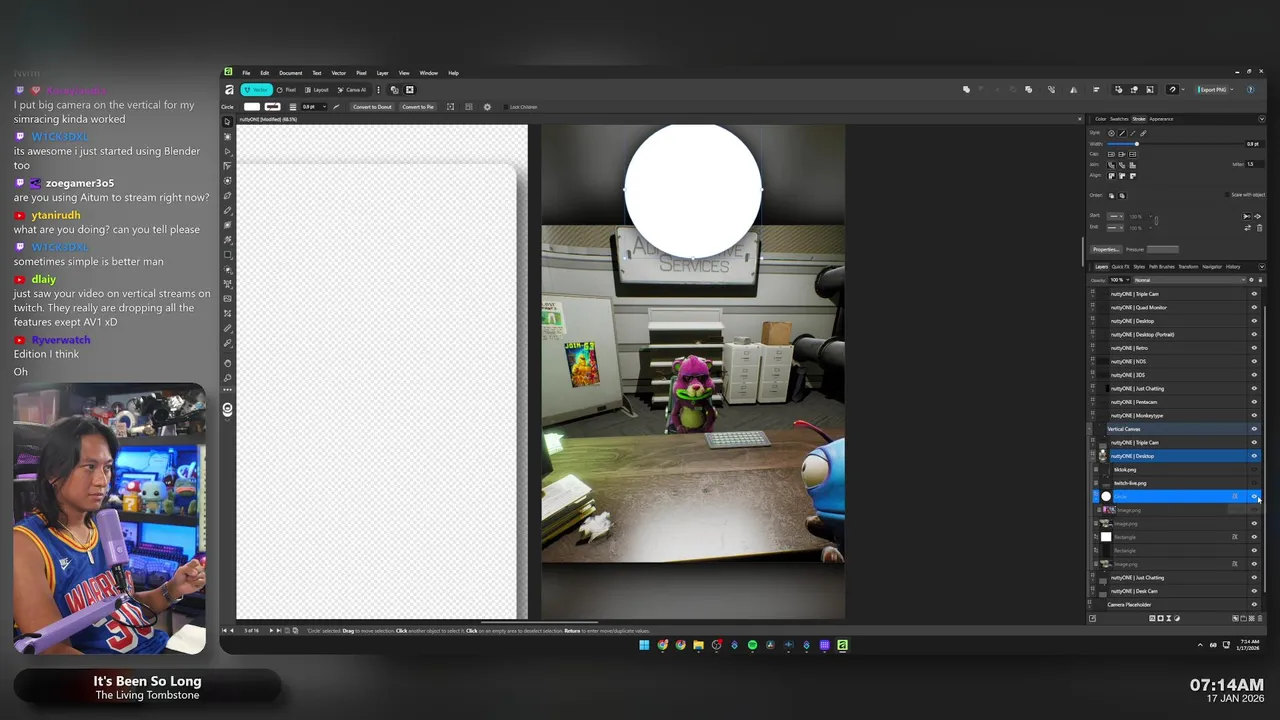Toggle the Lock Children checkbox
This screenshot has width=1280, height=720.
click(x=504, y=107)
